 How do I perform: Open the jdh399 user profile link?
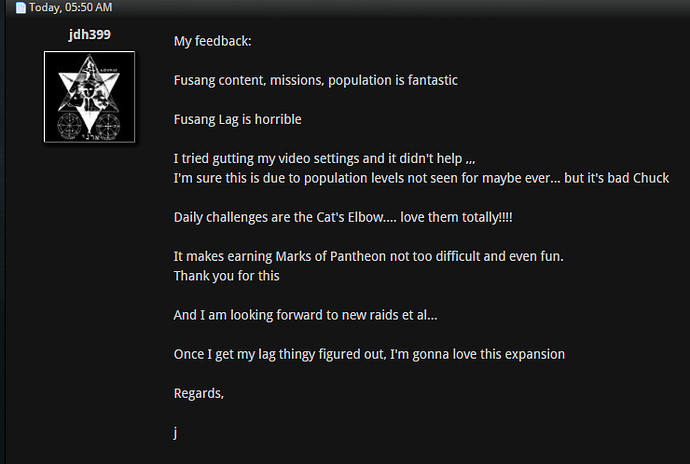[89, 34]
